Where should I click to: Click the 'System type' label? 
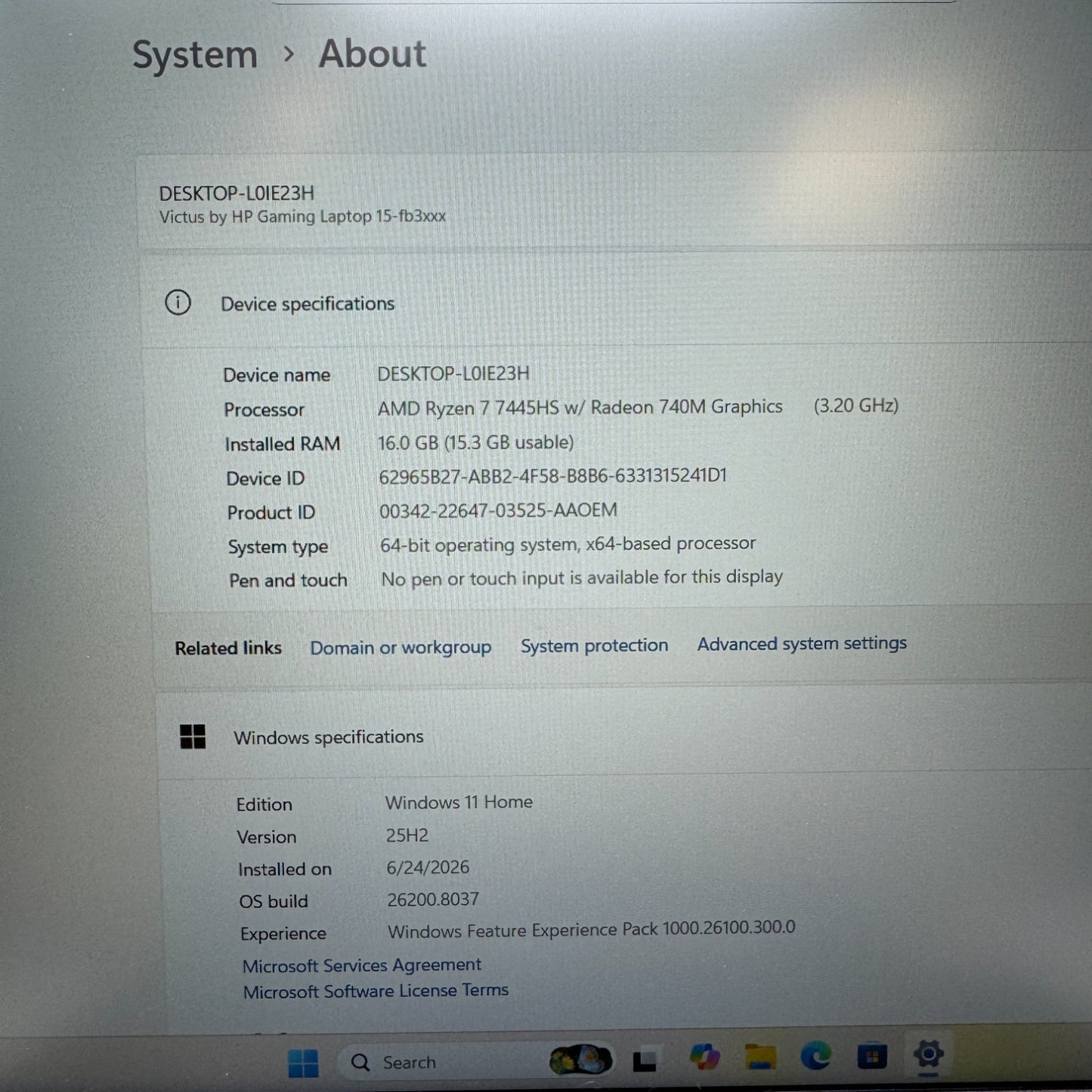(x=278, y=547)
